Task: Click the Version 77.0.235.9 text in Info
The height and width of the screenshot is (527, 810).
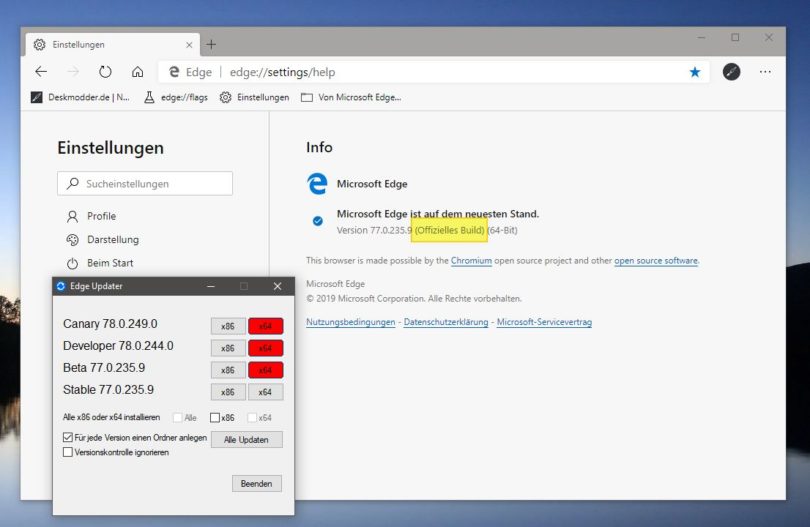Action: (374, 230)
